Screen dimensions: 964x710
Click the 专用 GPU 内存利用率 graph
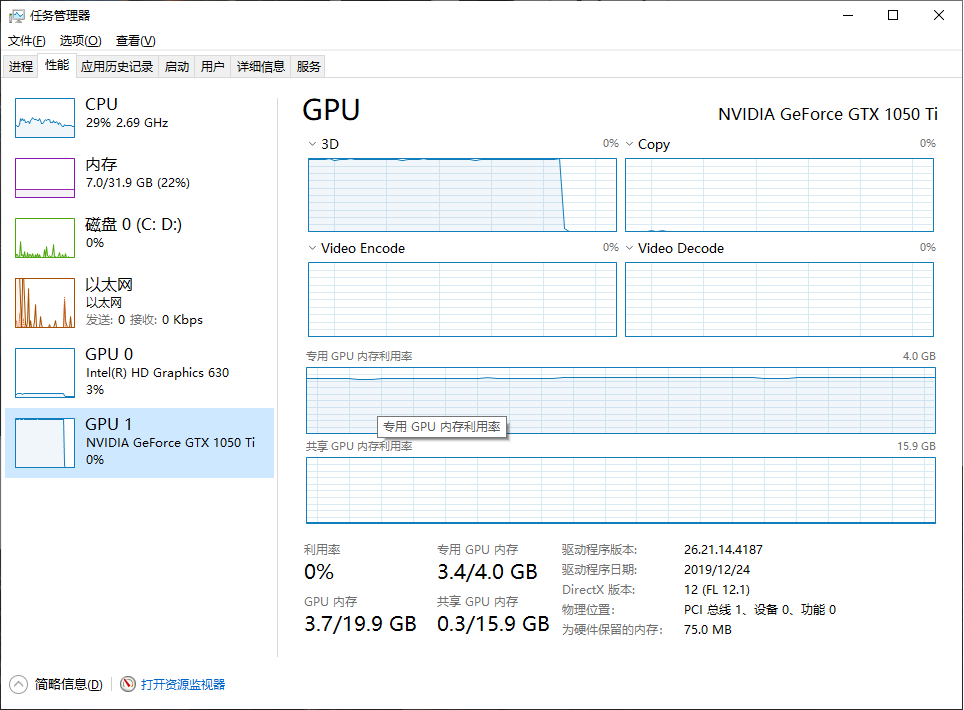pos(621,400)
